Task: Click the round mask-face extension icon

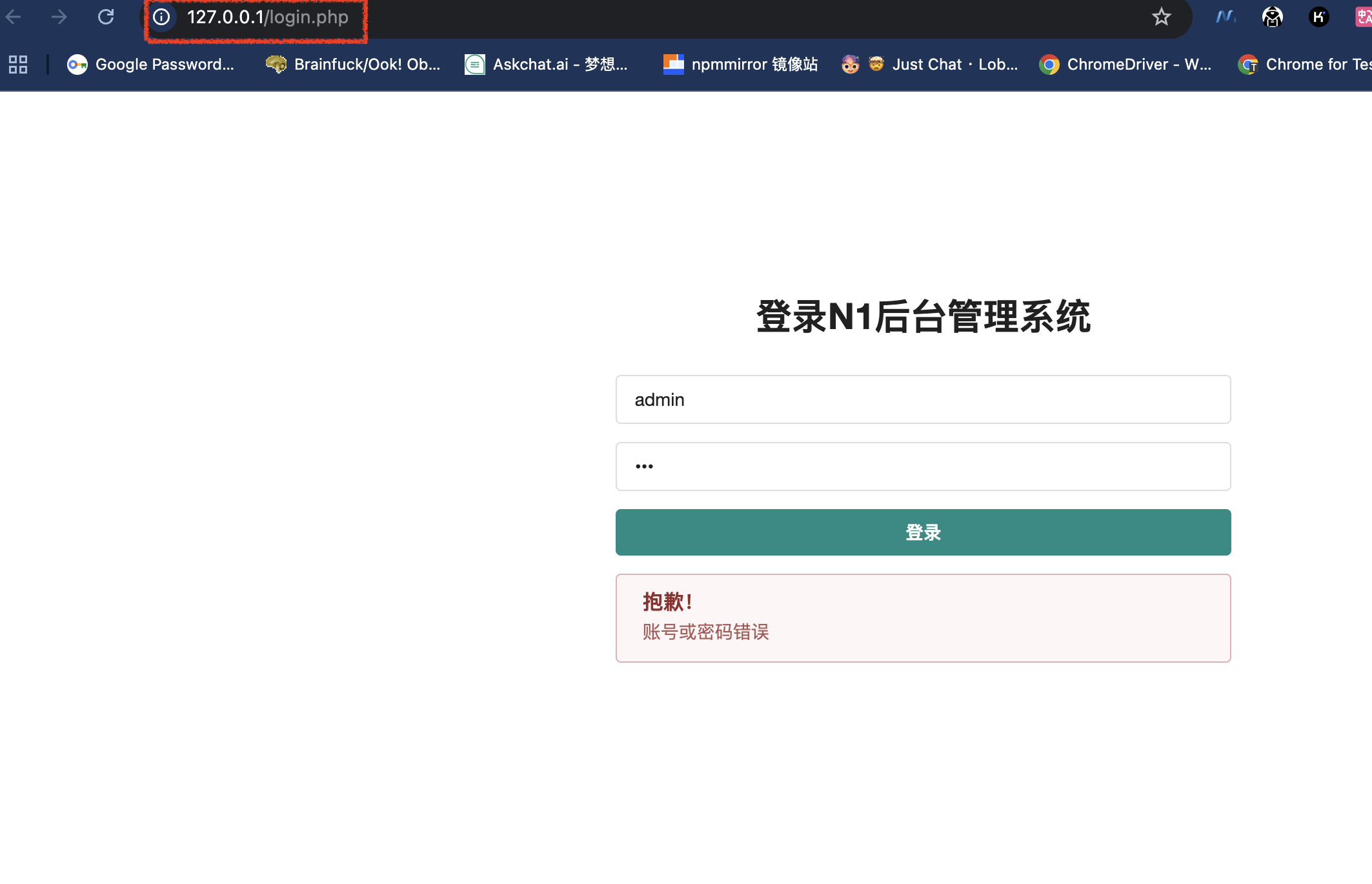Action: click(x=1272, y=17)
